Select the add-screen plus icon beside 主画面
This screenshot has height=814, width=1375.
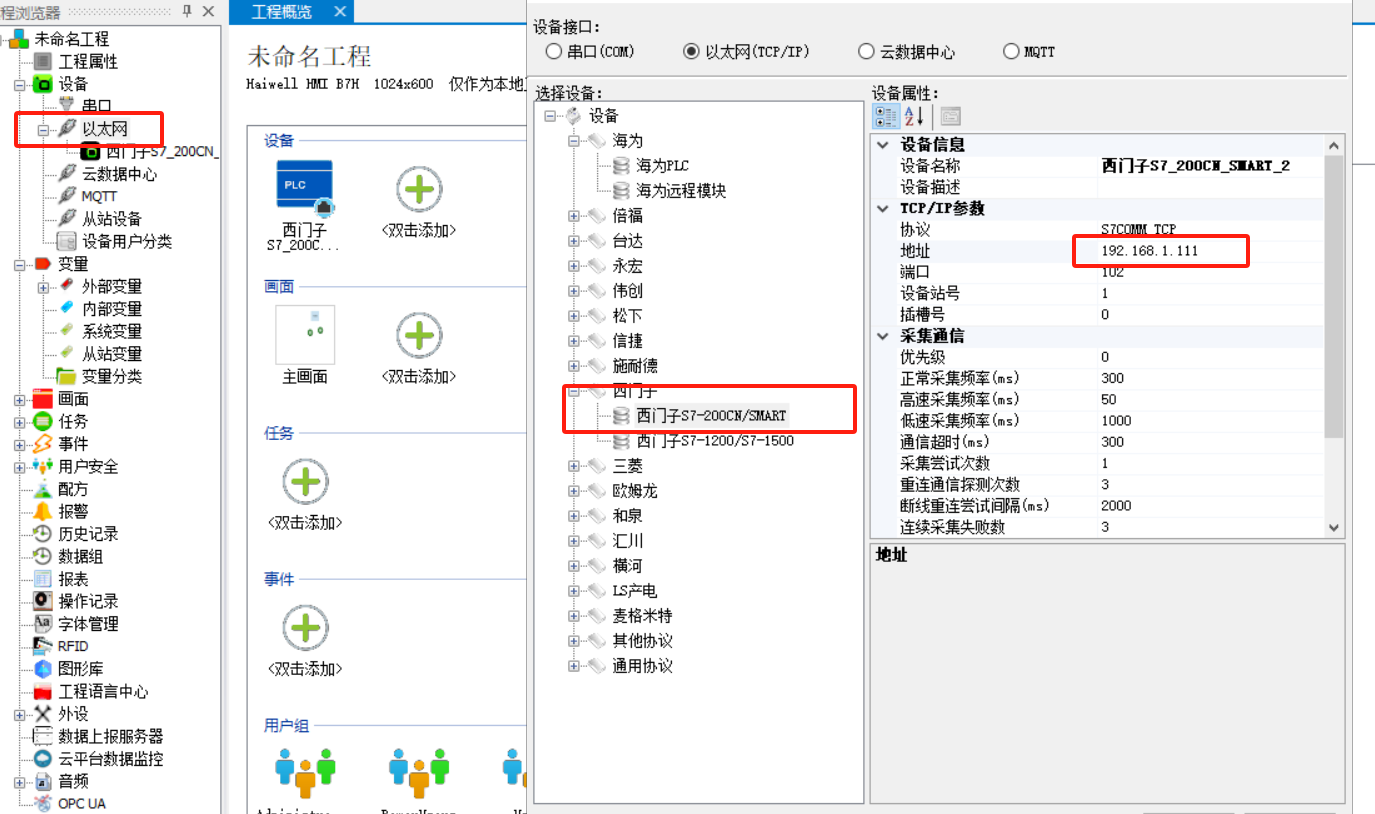pyautogui.click(x=419, y=335)
